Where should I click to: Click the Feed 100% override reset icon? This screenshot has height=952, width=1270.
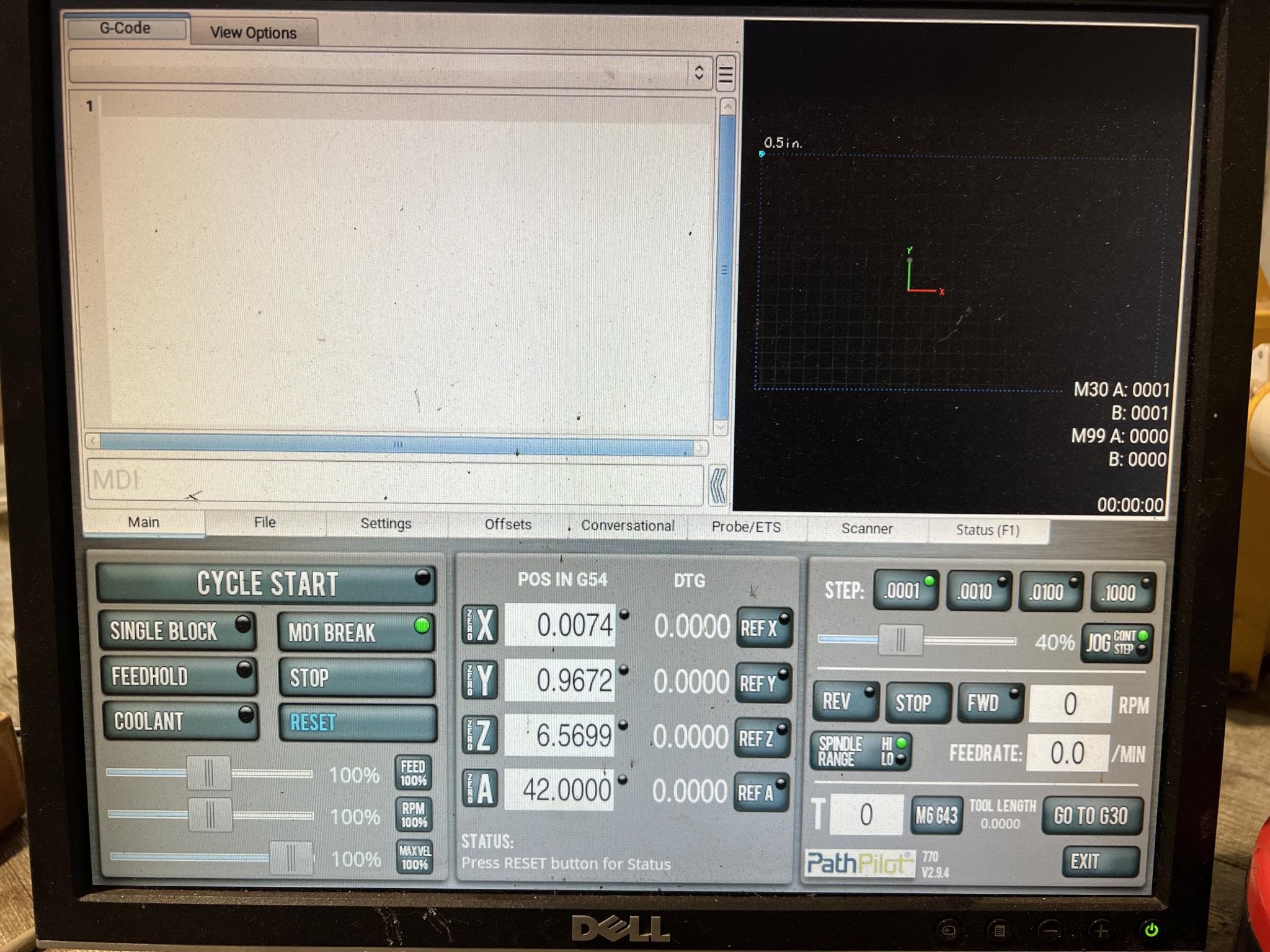point(413,773)
